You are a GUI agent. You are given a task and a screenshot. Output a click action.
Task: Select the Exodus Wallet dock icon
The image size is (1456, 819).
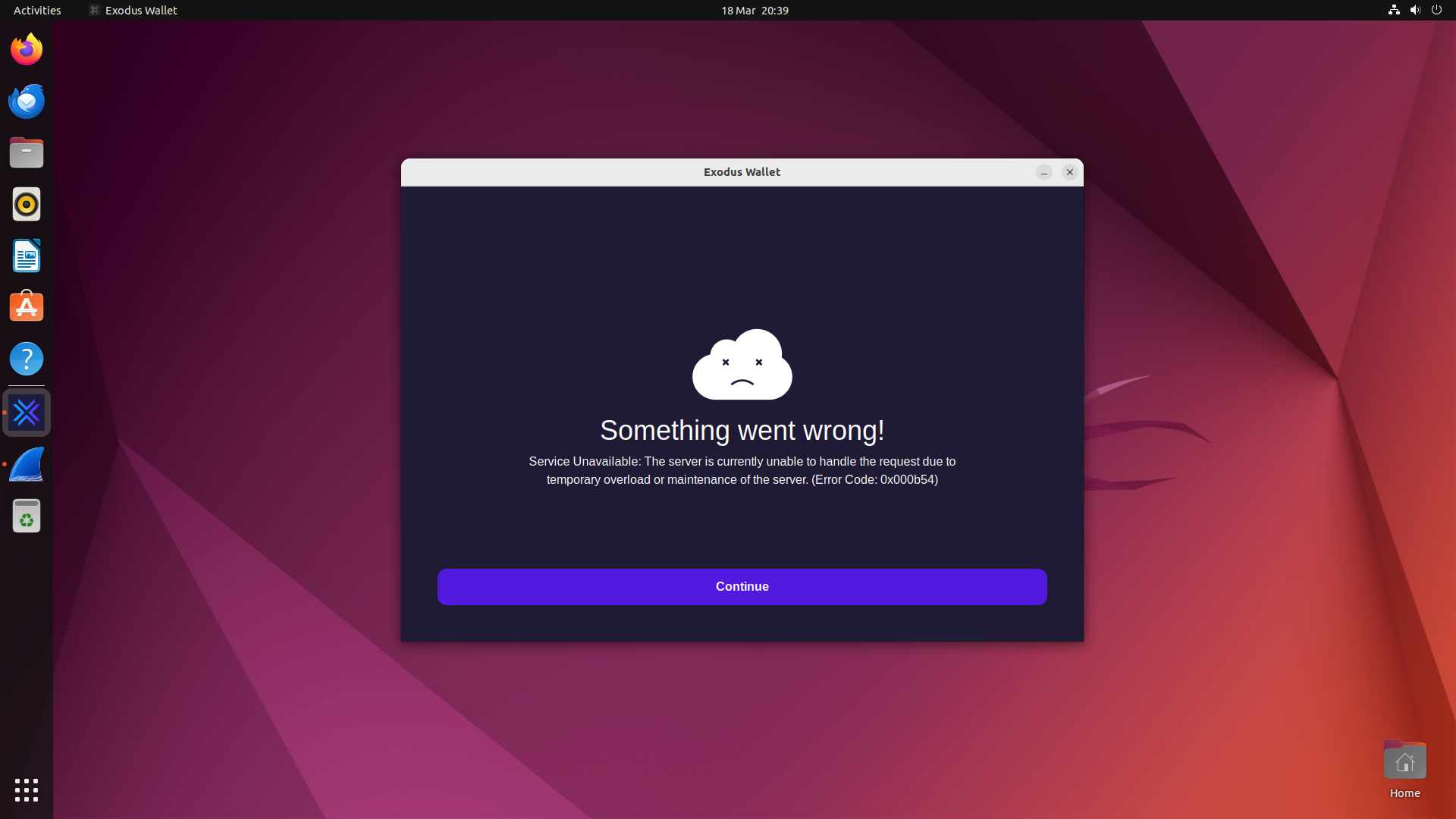27,413
